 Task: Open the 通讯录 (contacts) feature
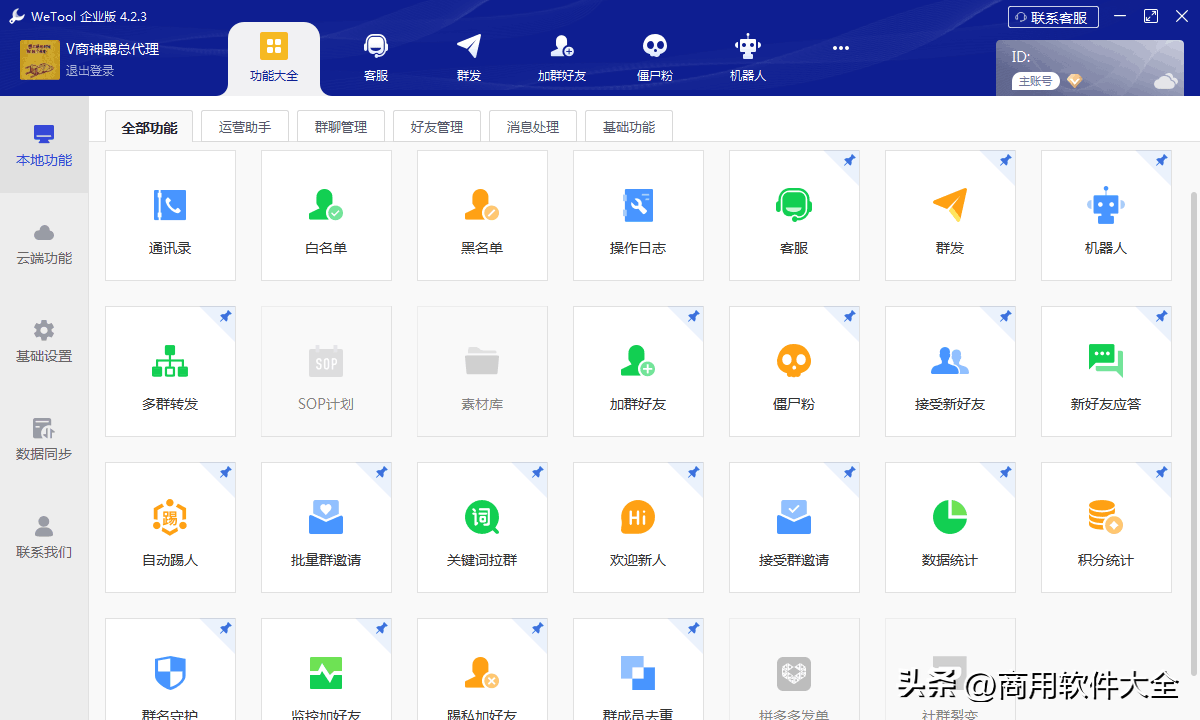(170, 215)
